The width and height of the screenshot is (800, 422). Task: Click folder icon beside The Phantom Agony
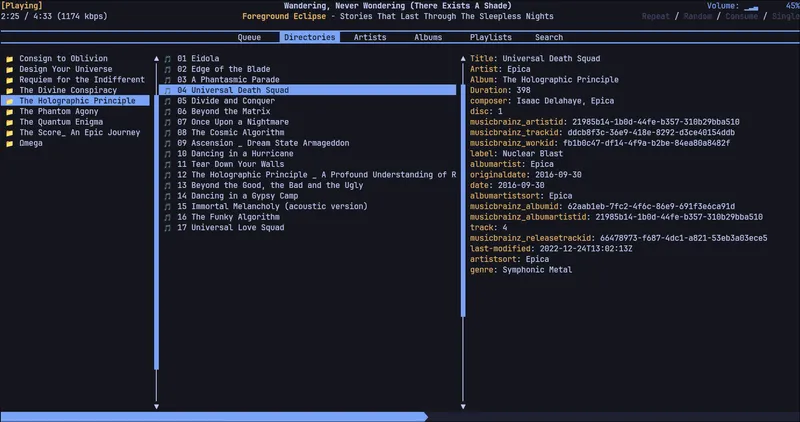point(9,112)
